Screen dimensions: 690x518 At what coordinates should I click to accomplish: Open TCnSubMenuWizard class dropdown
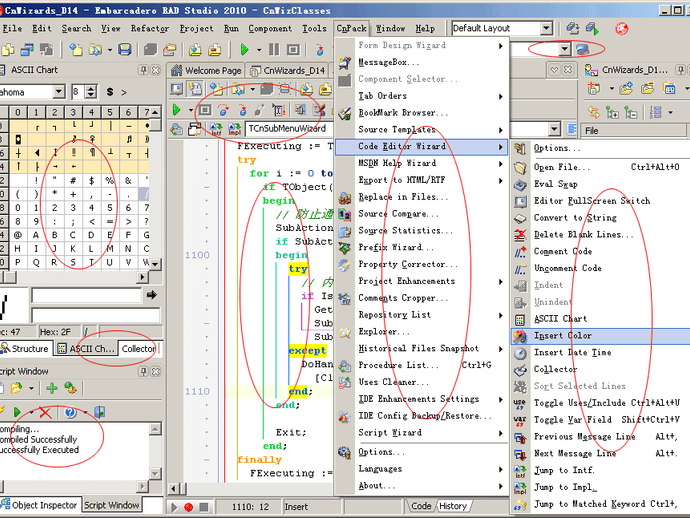pos(554,129)
